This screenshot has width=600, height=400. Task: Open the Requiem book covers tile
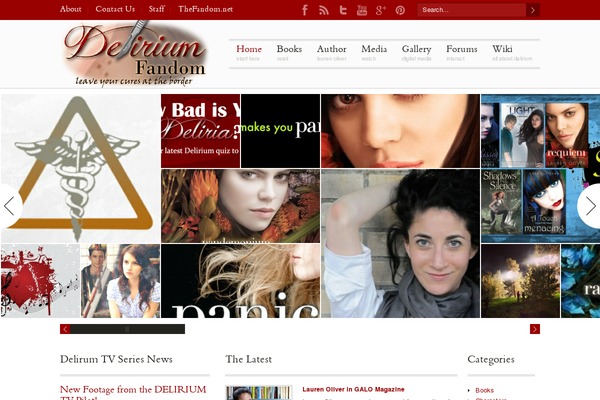[x=540, y=168]
